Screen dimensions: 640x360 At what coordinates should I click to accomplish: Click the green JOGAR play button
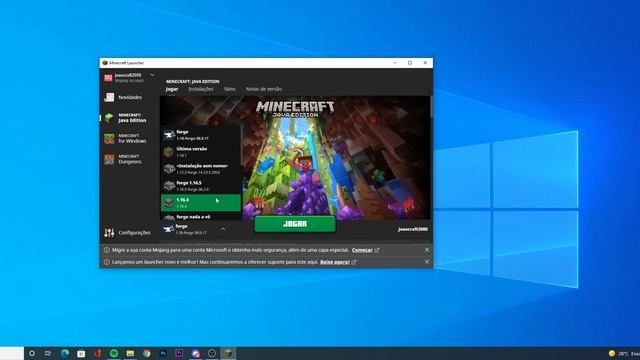295,224
